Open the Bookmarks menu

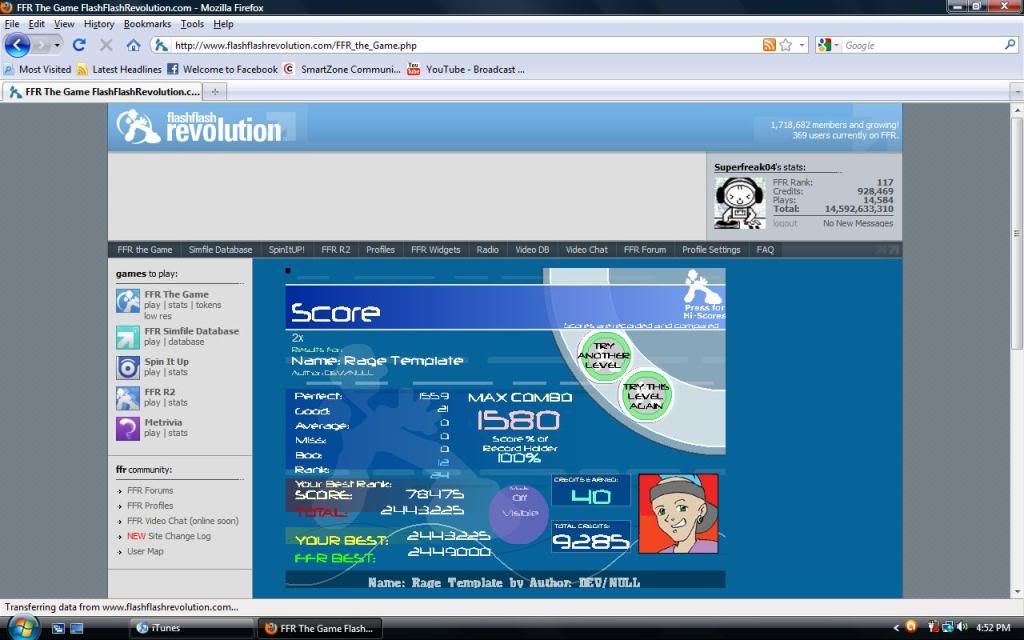point(147,24)
